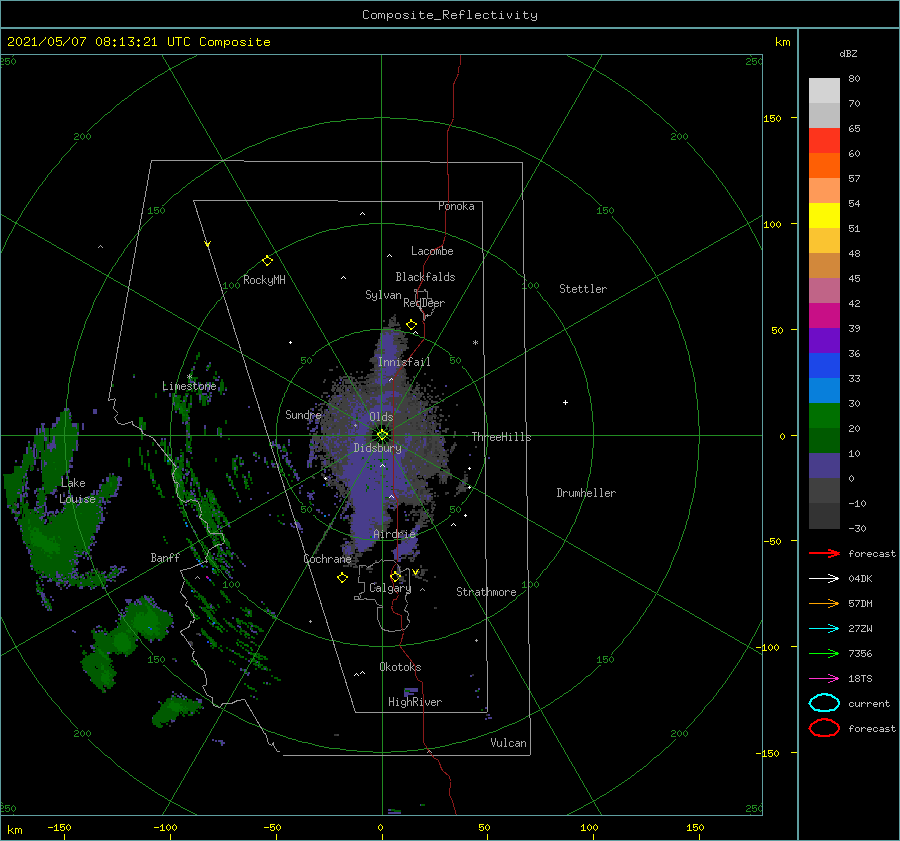This screenshot has height=841, width=900.
Task: Click the Didsbury town label
Action: 378,448
